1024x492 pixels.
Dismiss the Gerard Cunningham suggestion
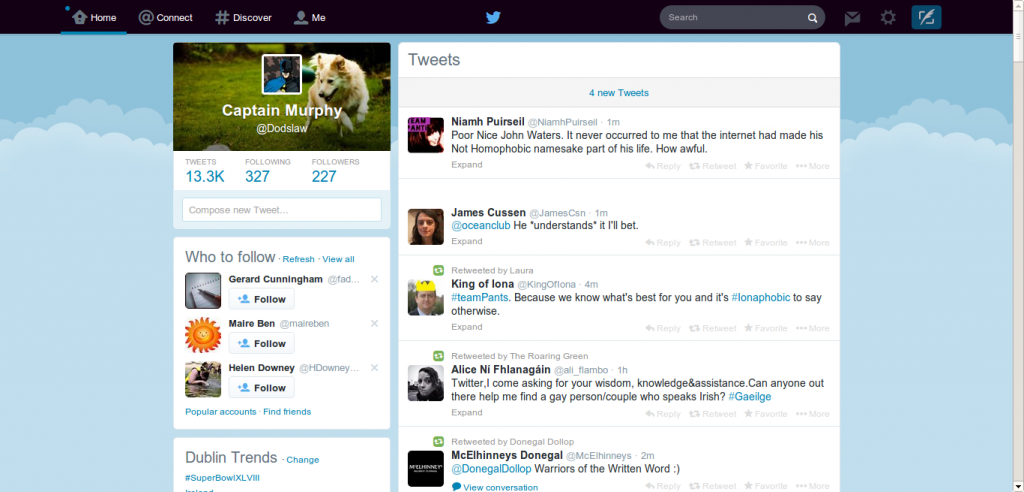(374, 279)
